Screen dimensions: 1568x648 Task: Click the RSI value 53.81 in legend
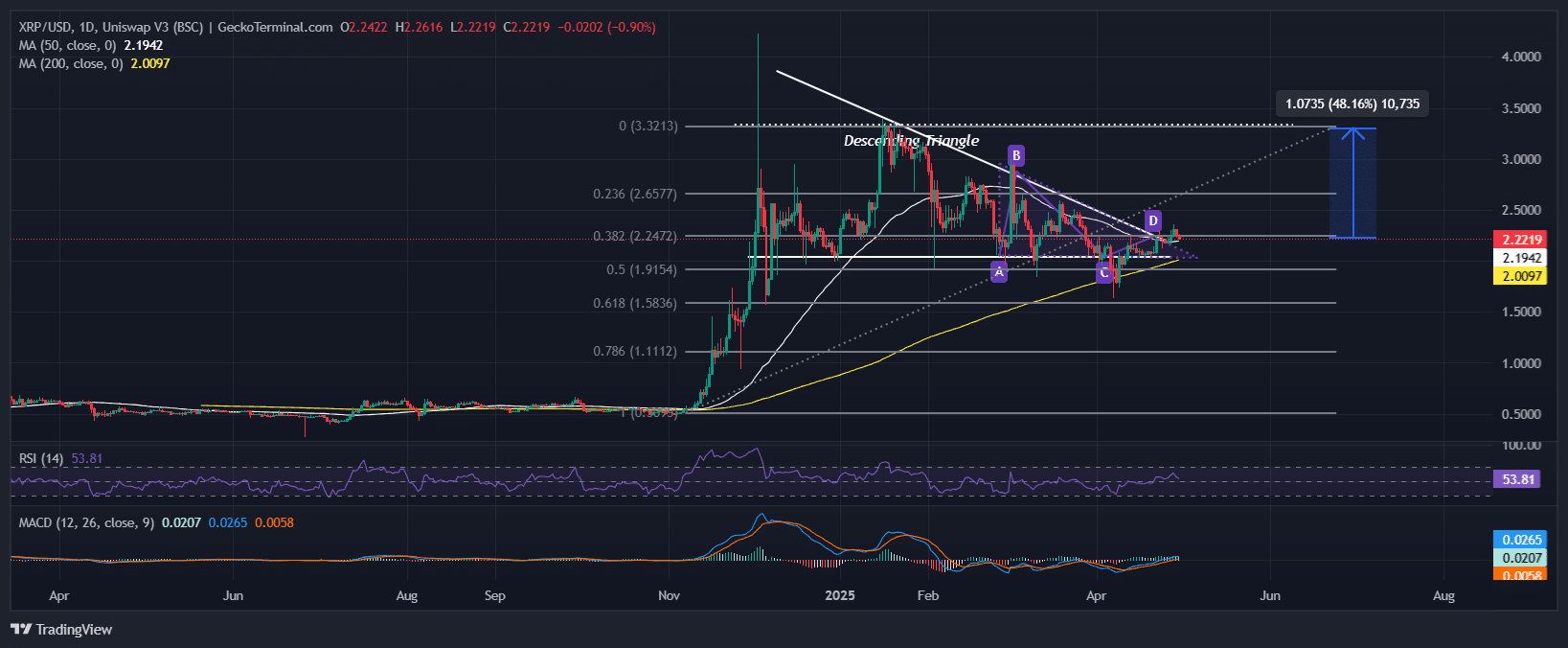click(87, 458)
